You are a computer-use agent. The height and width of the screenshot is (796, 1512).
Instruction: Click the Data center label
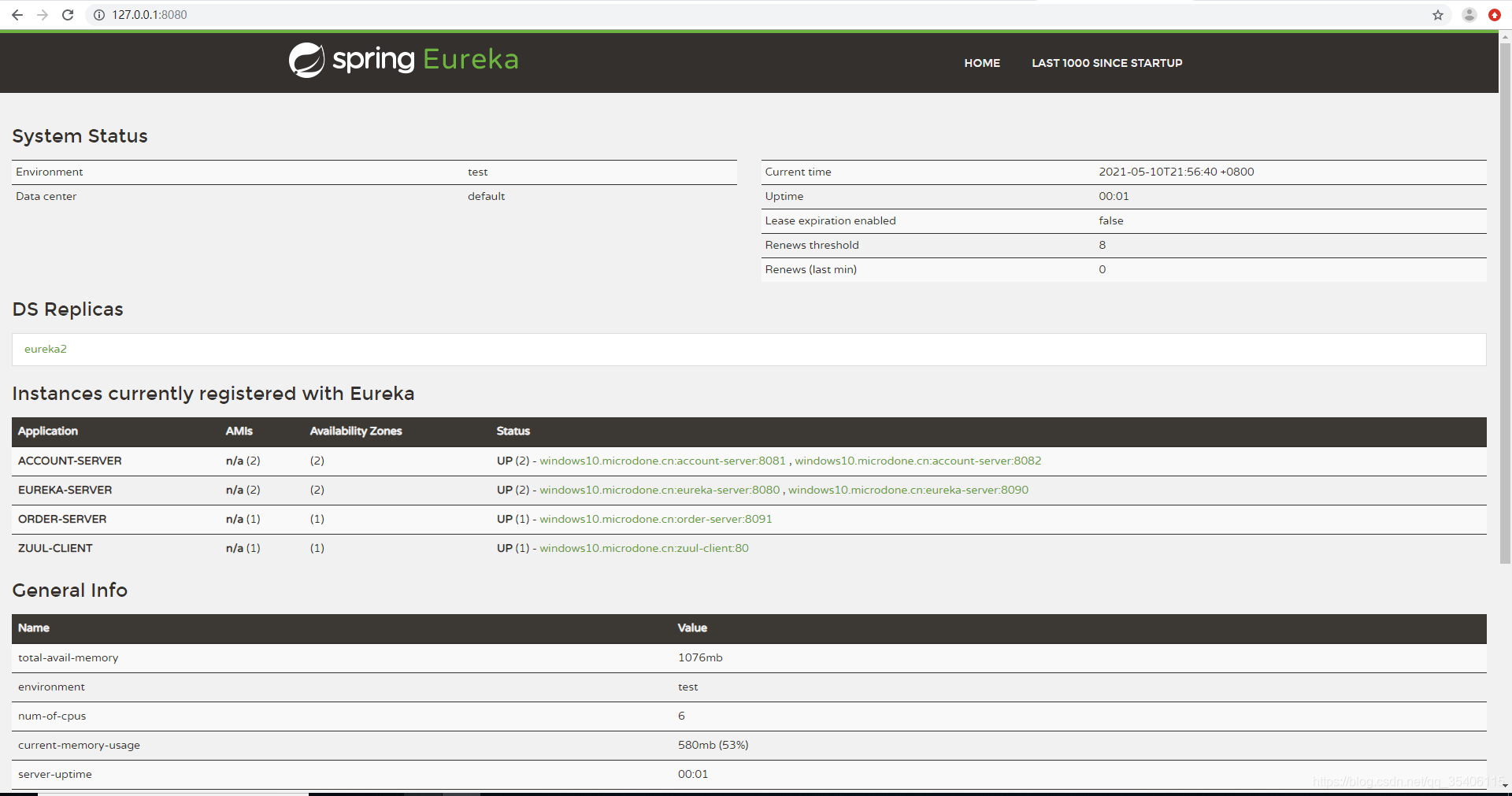pos(46,196)
